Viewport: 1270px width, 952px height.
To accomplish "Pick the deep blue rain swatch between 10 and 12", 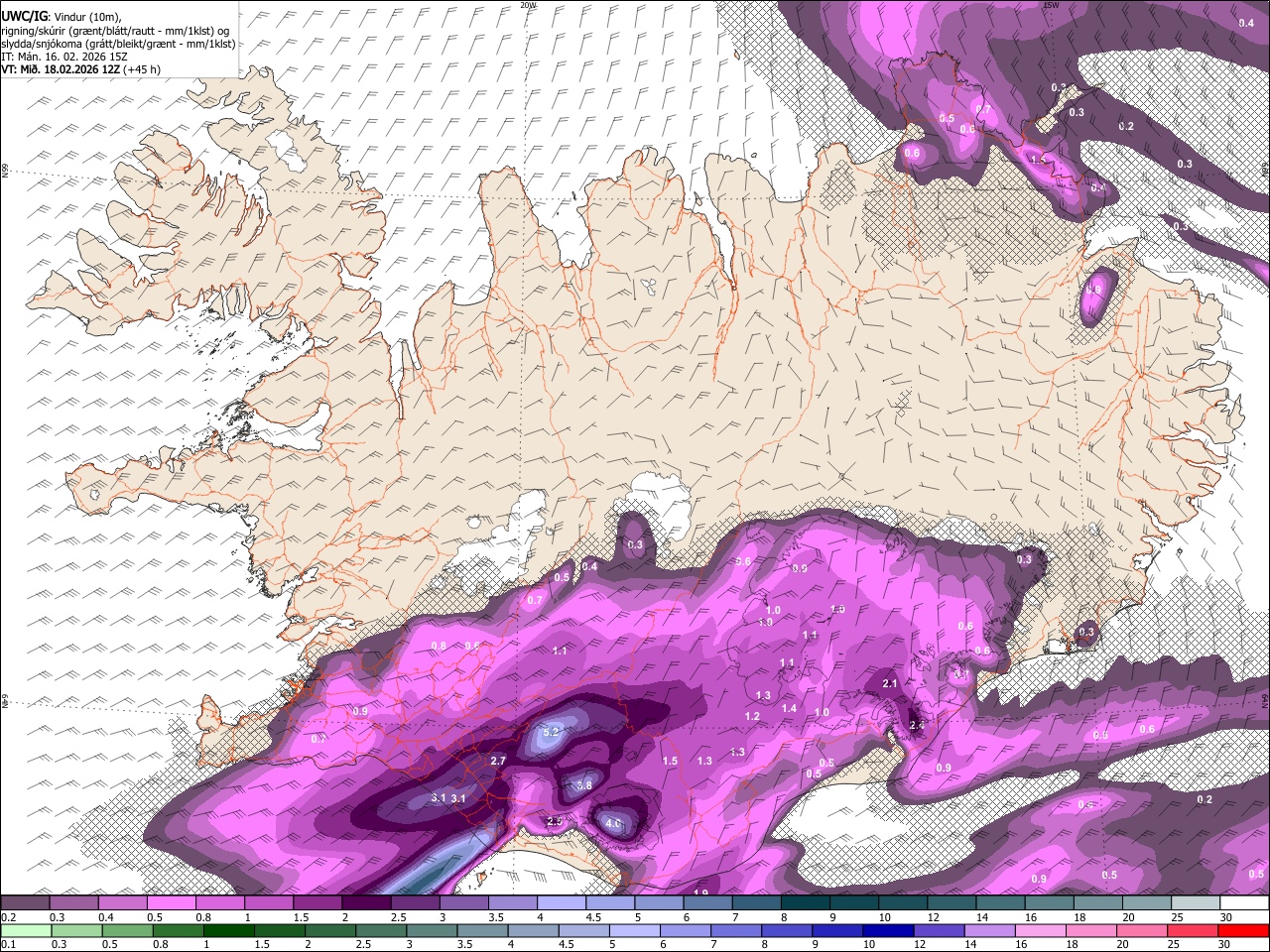I will pos(889,930).
